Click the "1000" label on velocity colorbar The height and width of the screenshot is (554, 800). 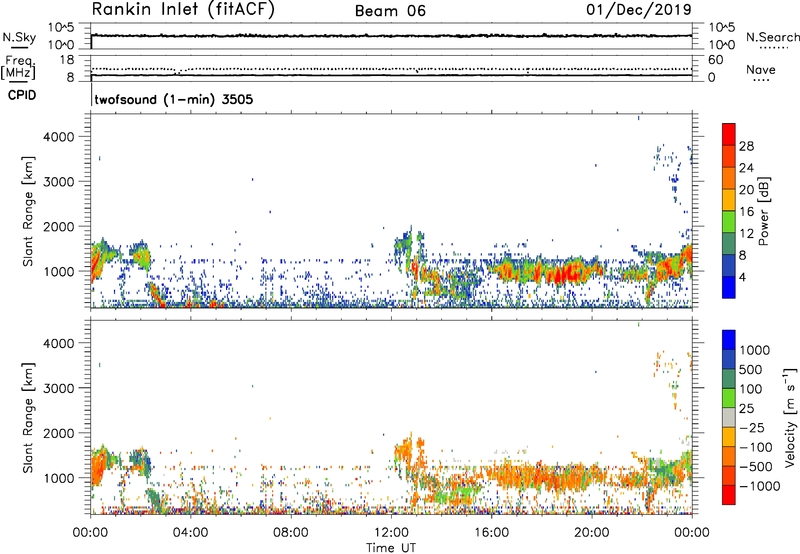coord(754,350)
